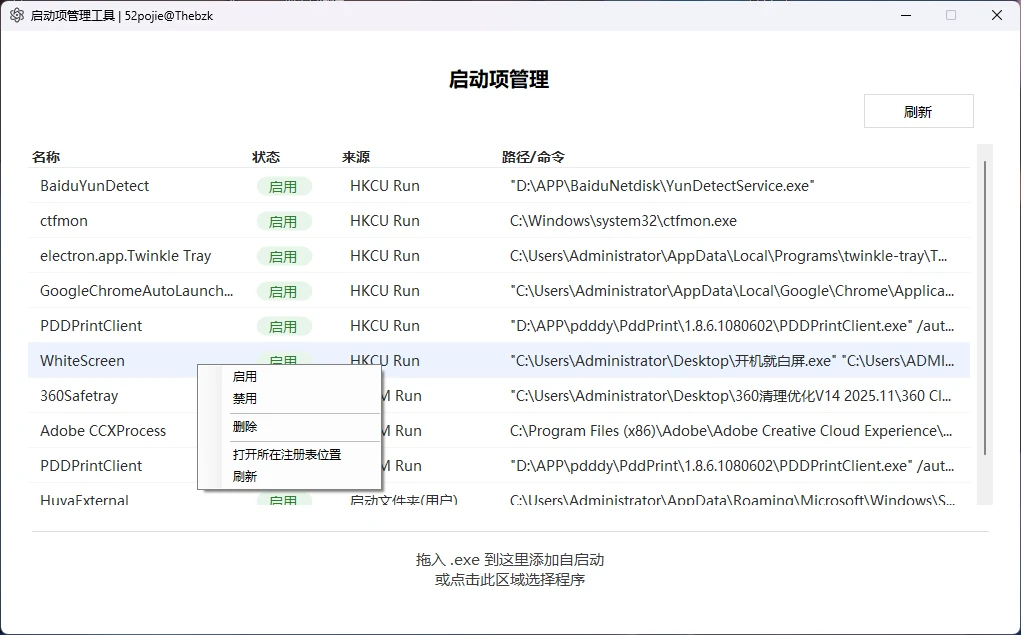Select 禁用 in the context menu

click(x=243, y=398)
